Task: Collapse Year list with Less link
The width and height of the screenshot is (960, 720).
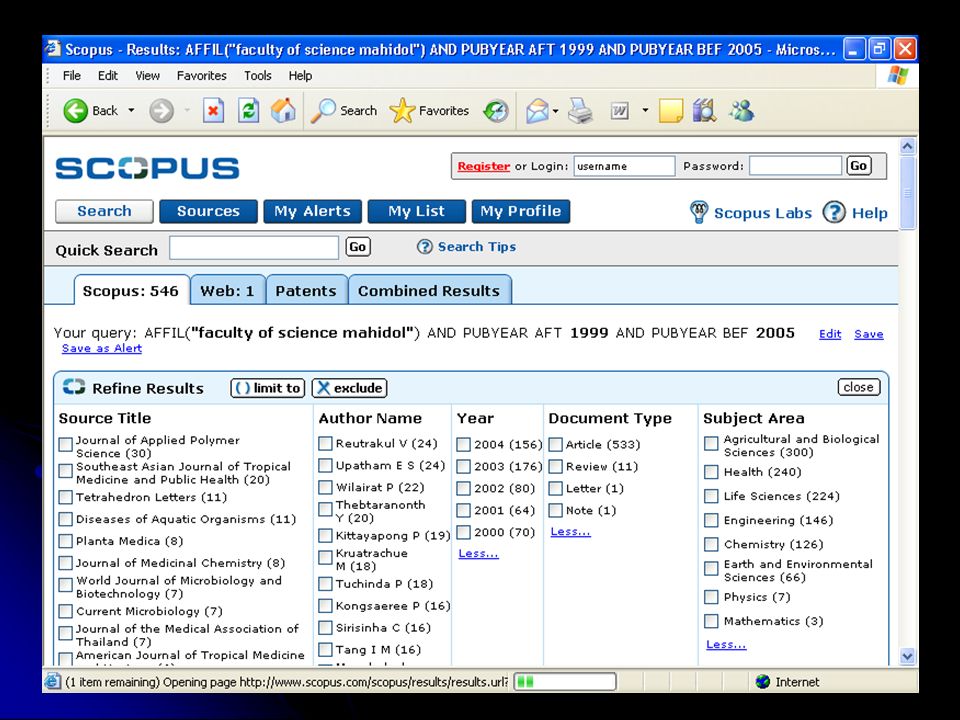Action: click(x=478, y=553)
